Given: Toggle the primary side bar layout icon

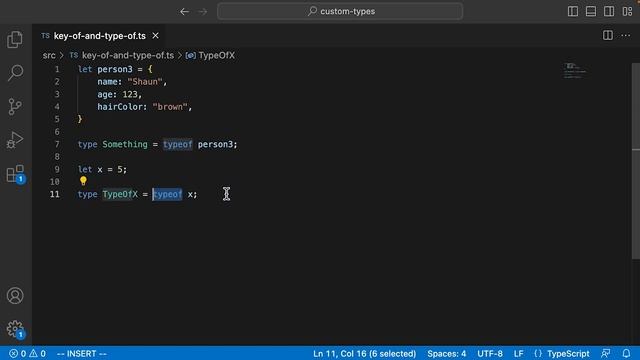Looking at the screenshot, I should [573, 11].
